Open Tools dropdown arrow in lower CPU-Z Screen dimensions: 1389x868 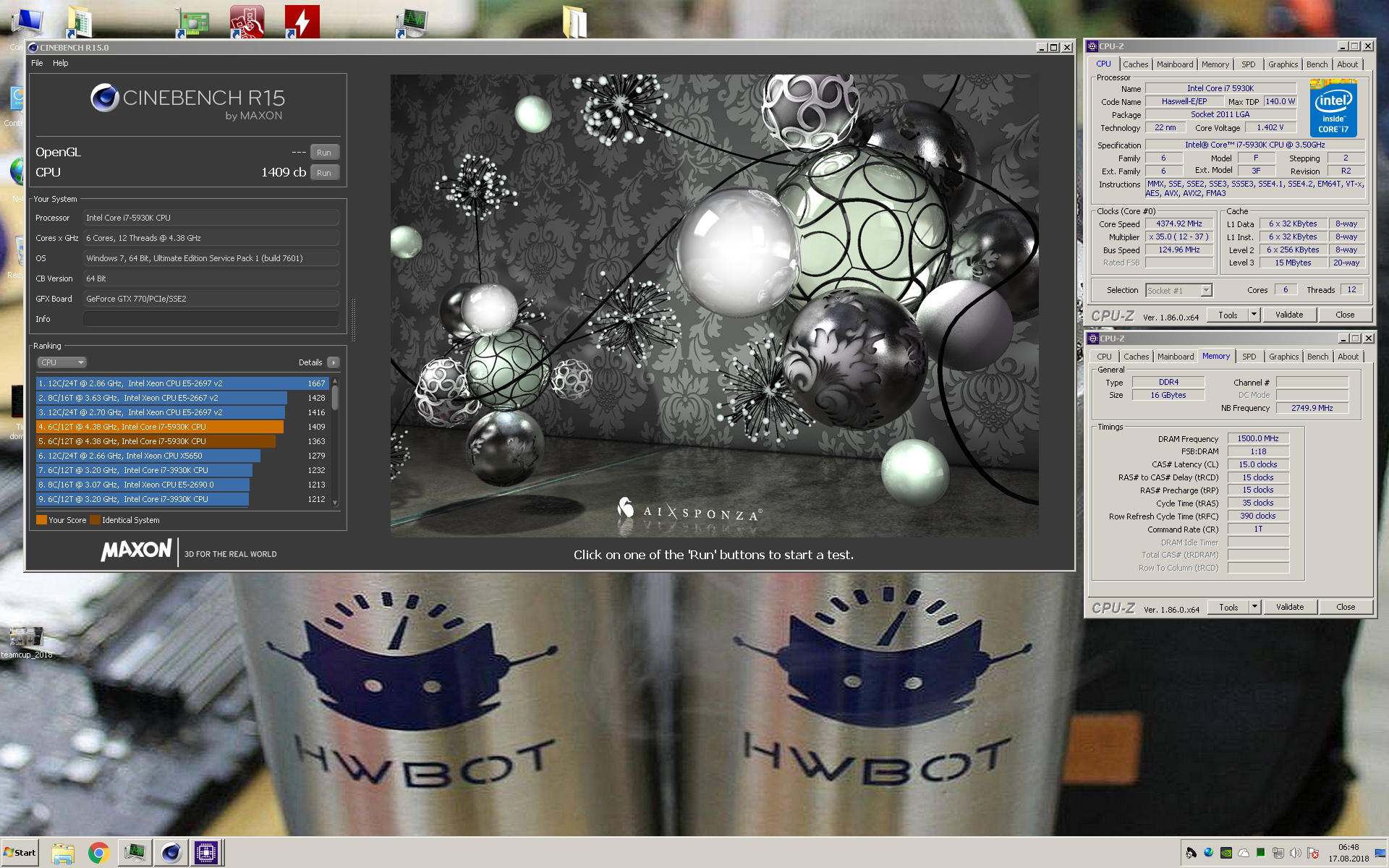[x=1255, y=607]
